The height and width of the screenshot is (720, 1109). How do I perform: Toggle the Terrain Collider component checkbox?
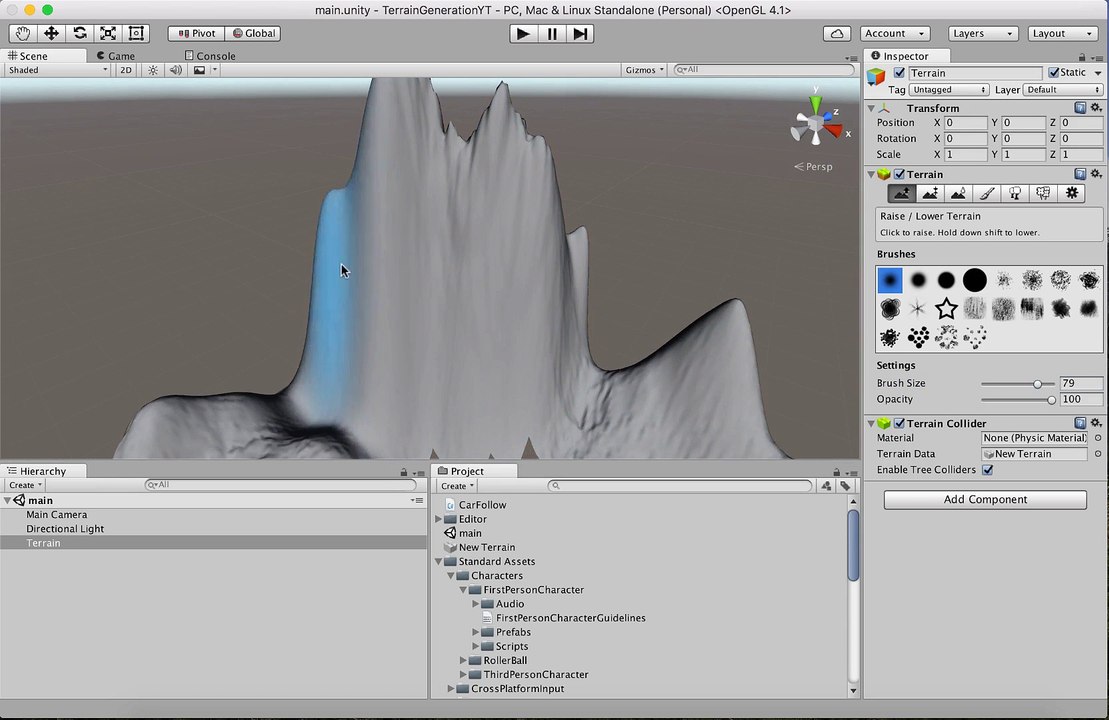coord(900,423)
